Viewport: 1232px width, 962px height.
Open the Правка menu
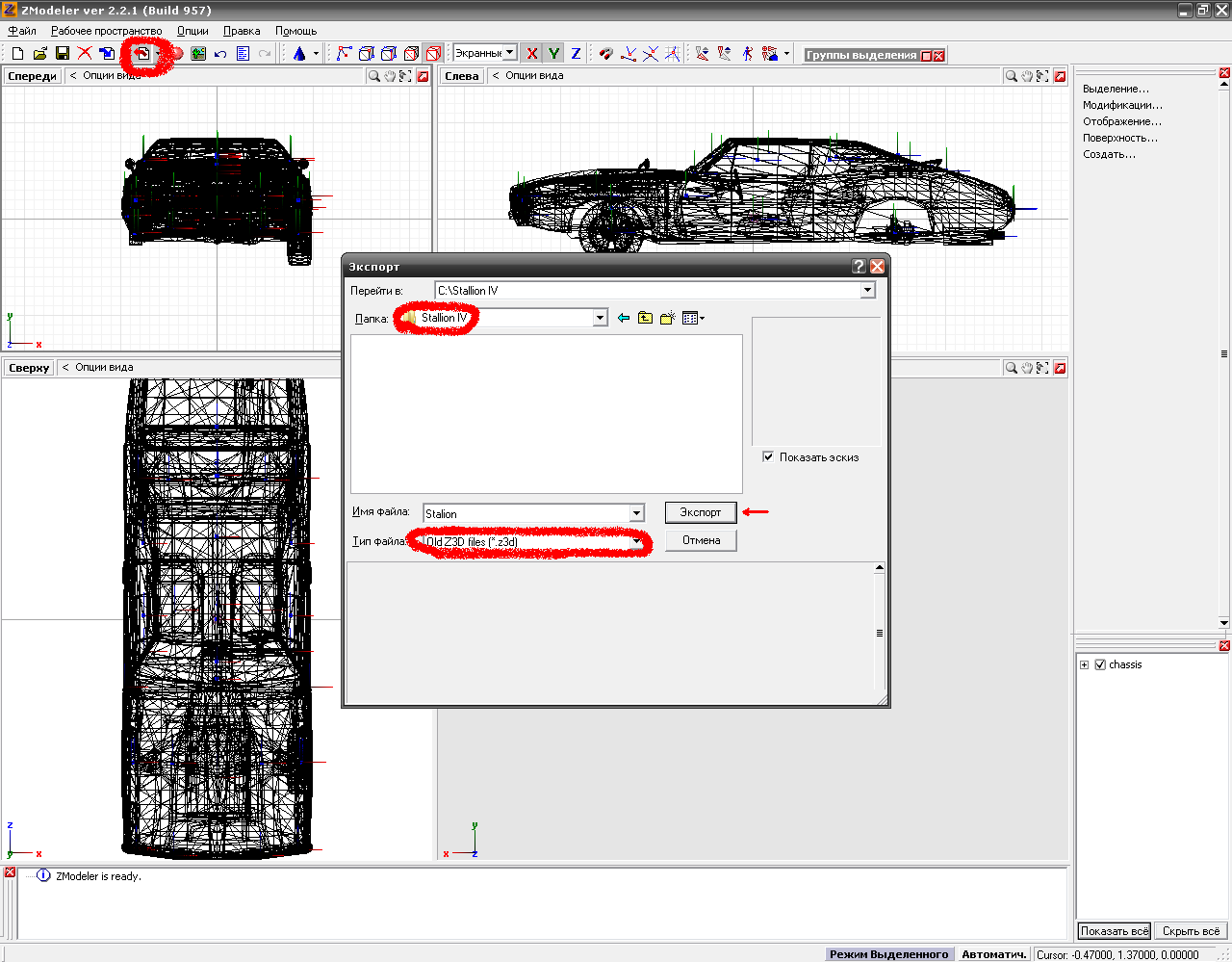242,31
